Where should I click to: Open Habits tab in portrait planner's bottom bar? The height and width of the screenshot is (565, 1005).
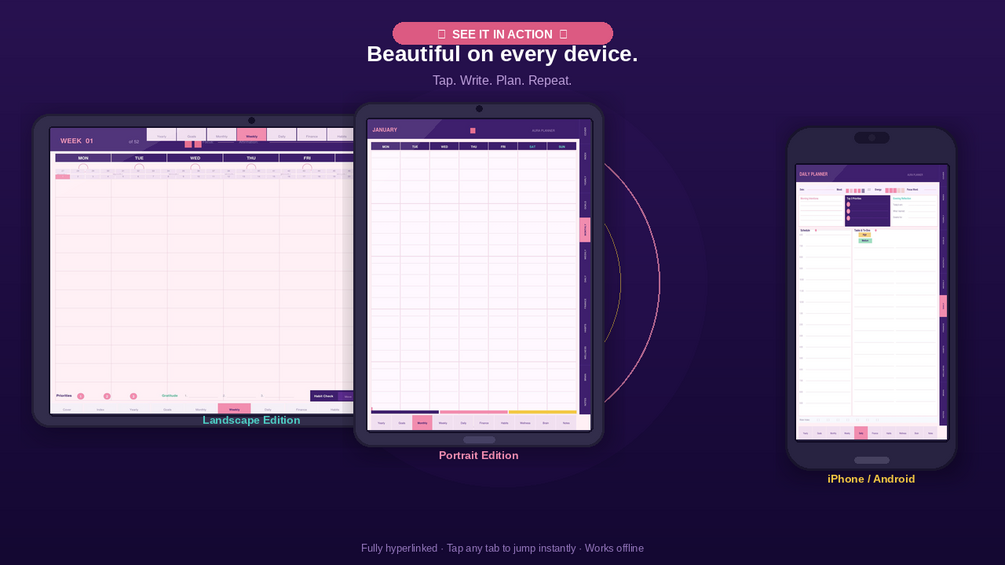[x=504, y=423]
